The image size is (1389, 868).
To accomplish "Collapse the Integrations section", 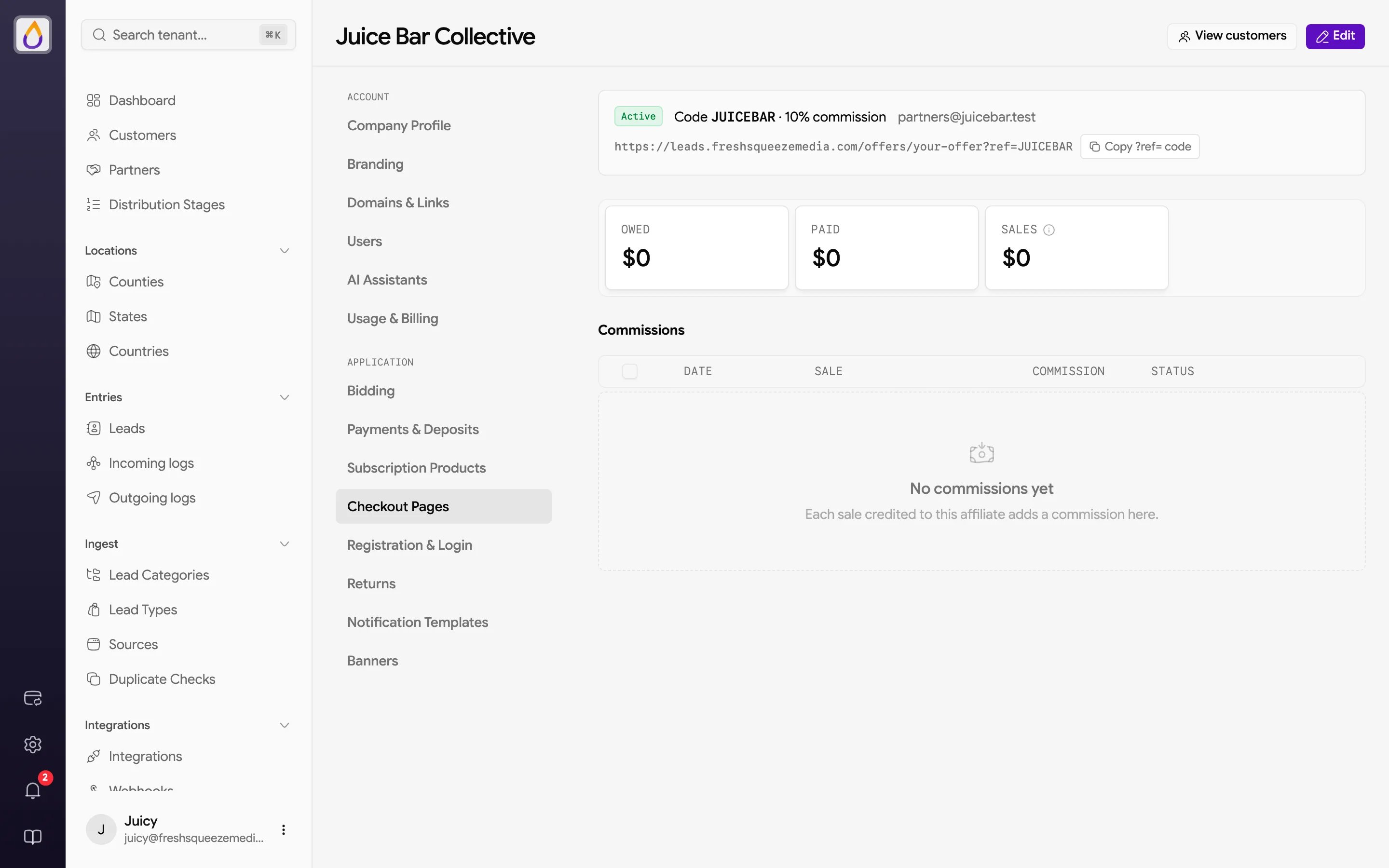I will pyautogui.click(x=284, y=725).
